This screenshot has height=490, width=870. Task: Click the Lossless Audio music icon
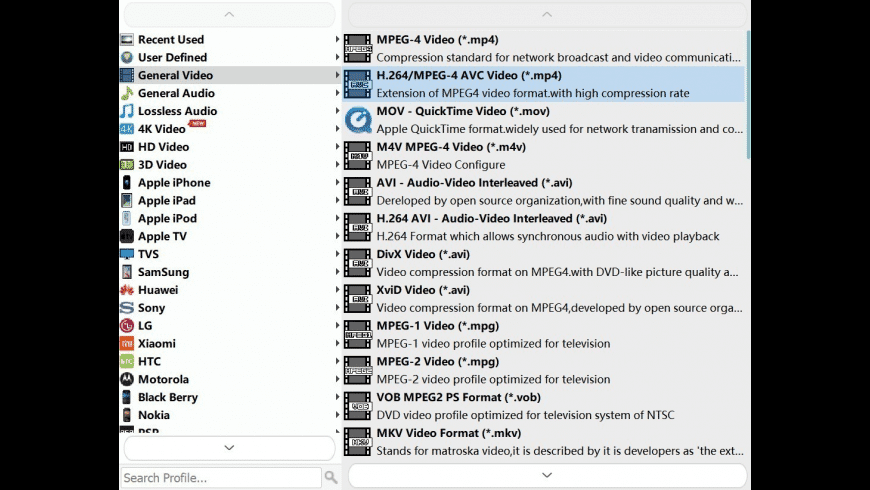[127, 111]
